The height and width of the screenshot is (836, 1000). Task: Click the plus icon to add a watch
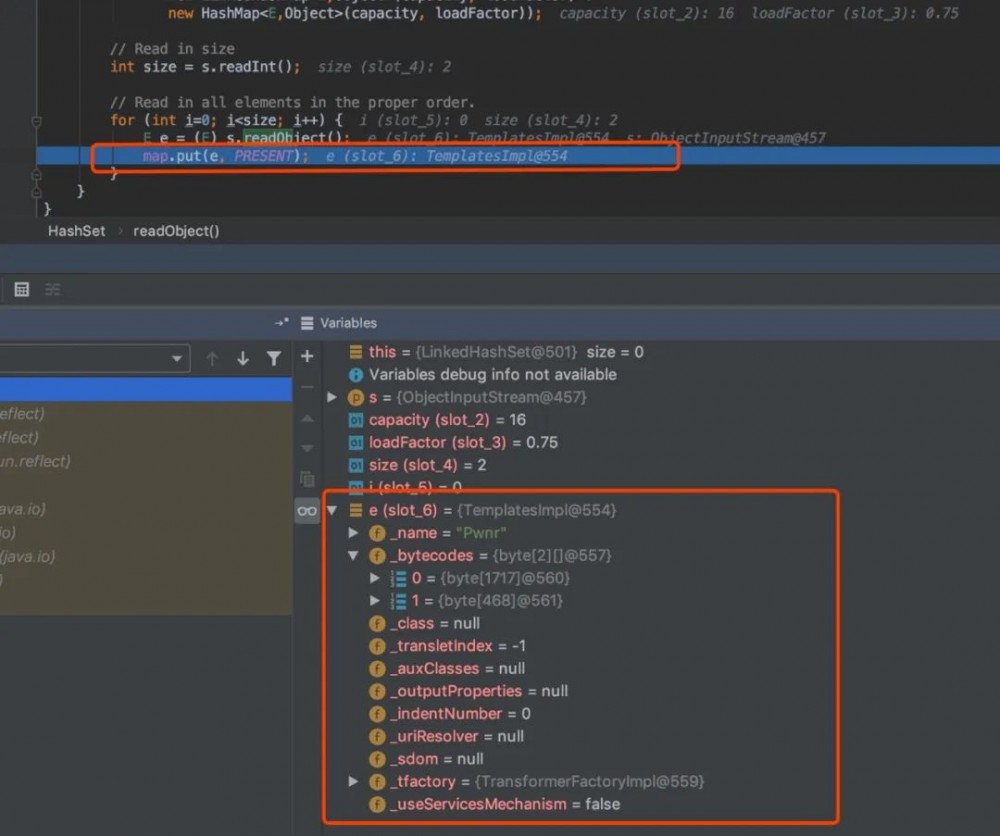pos(307,357)
